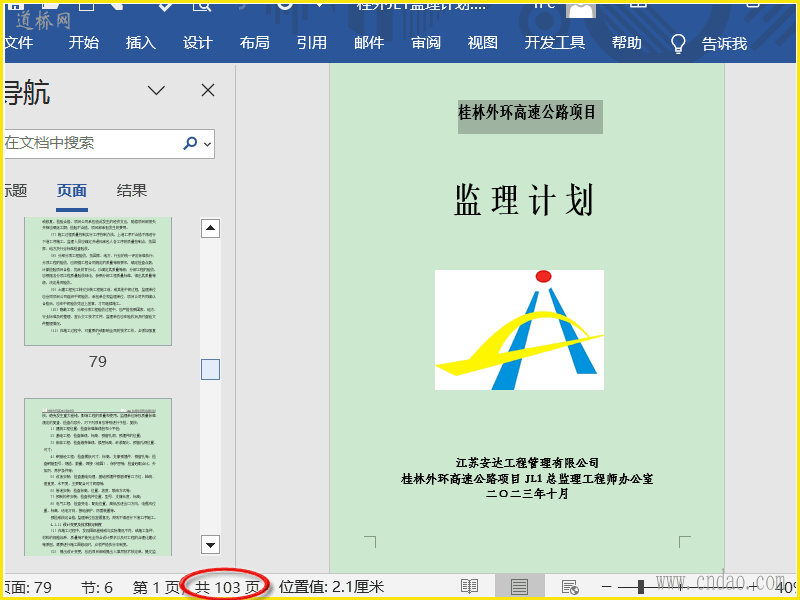Image resolution: width=800 pixels, height=600 pixels.
Task: Open the 视图 ribbon tab
Action: pos(483,43)
